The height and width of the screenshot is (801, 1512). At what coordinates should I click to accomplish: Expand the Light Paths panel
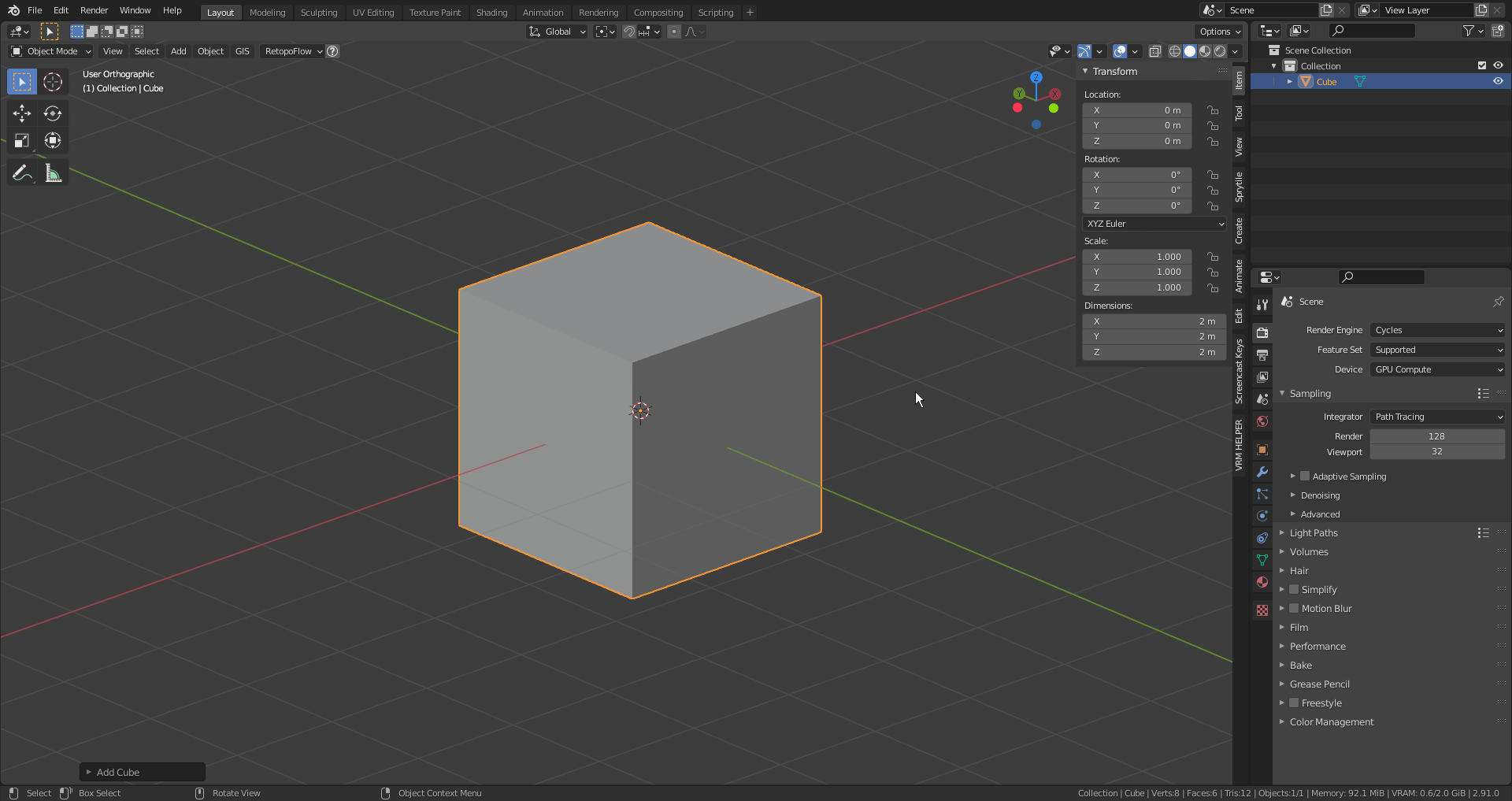(1314, 533)
